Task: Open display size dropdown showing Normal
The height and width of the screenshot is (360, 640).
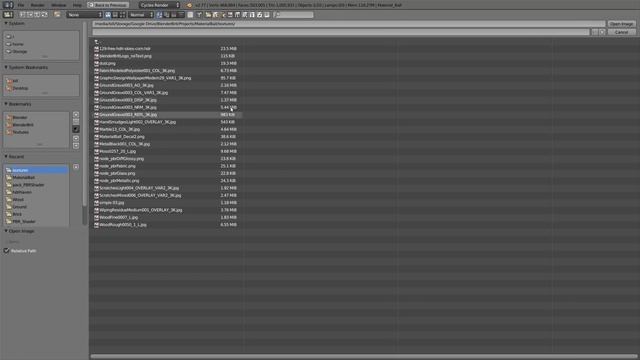Action: pos(141,15)
